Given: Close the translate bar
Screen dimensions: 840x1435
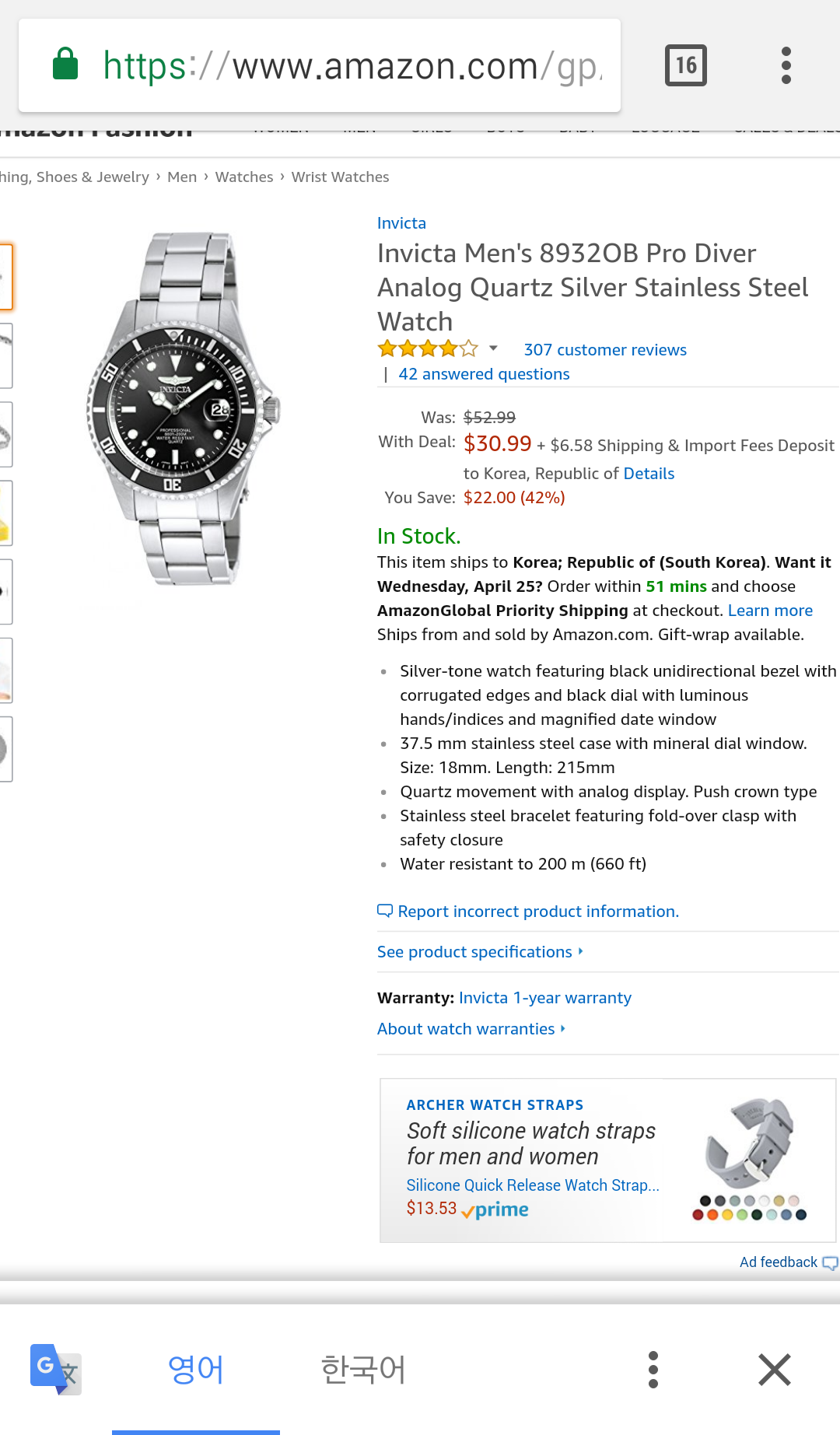Looking at the screenshot, I should click(774, 1369).
